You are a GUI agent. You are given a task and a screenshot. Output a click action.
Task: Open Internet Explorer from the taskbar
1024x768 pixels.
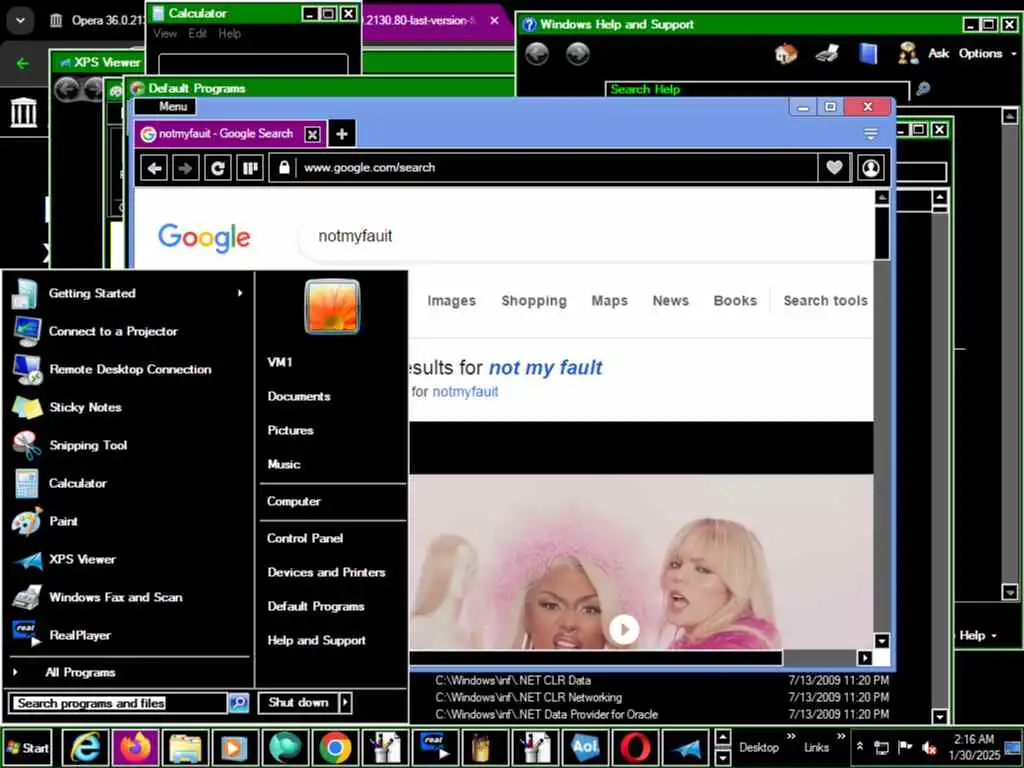point(86,747)
